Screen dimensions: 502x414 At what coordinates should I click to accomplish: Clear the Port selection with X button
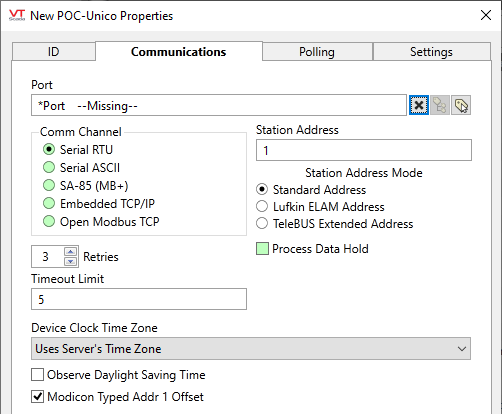[x=419, y=105]
